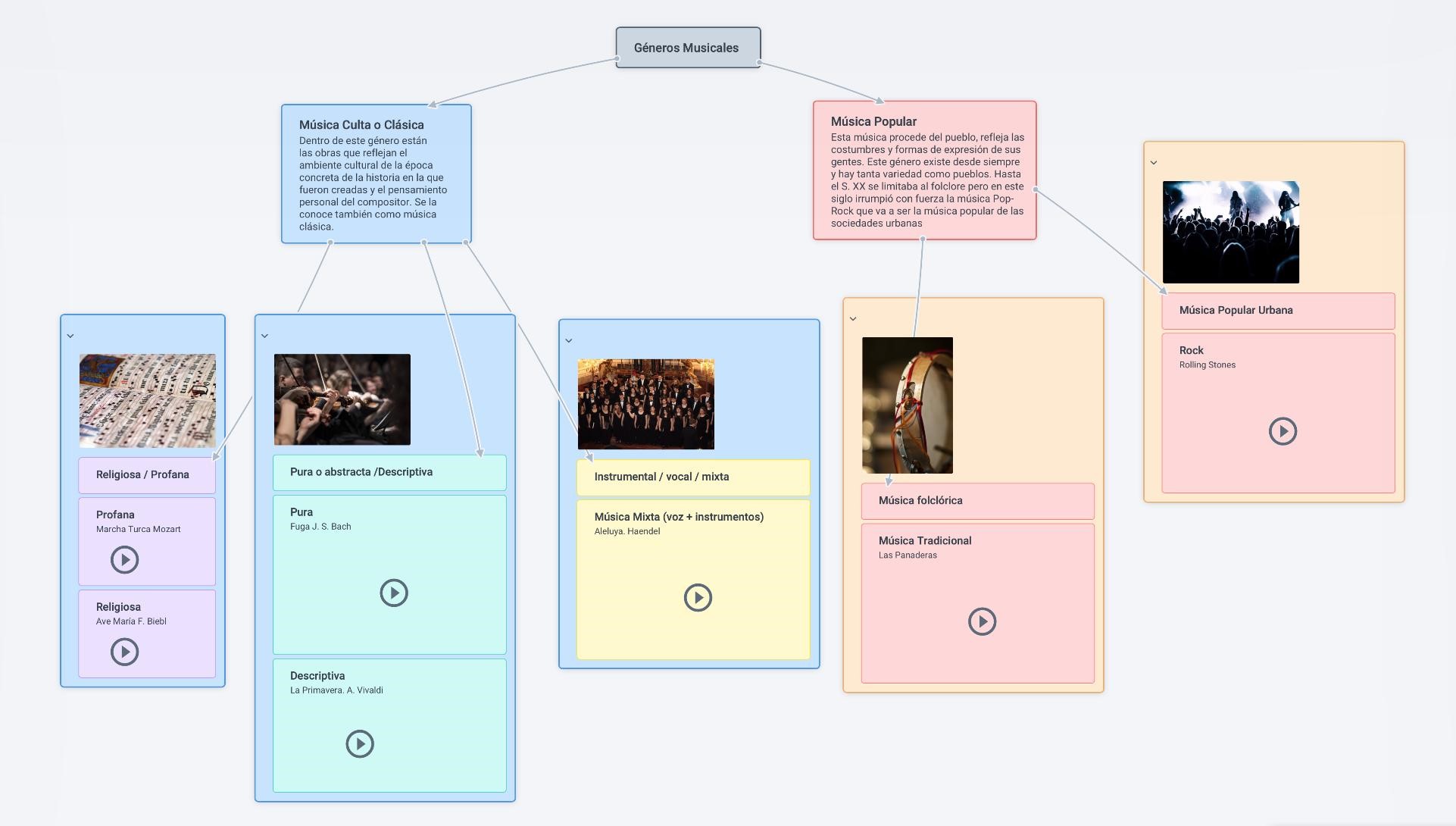Select the Instrumental / vocal / mixta card

pyautogui.click(x=693, y=477)
